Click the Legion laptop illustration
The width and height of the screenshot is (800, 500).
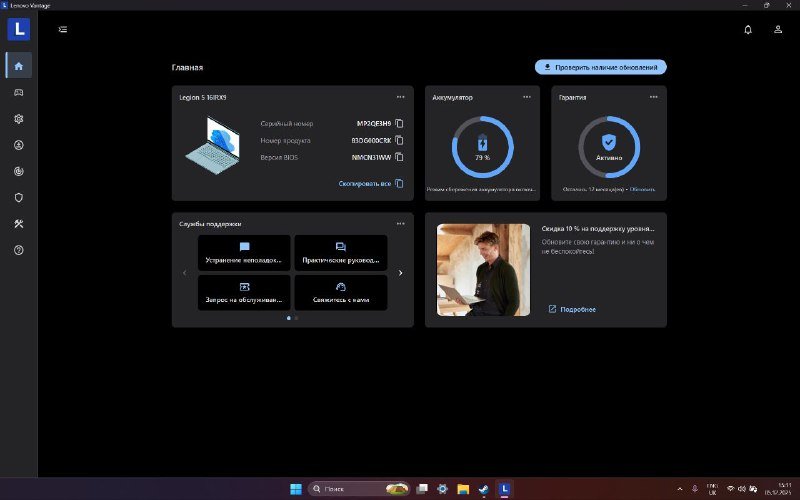(x=213, y=145)
